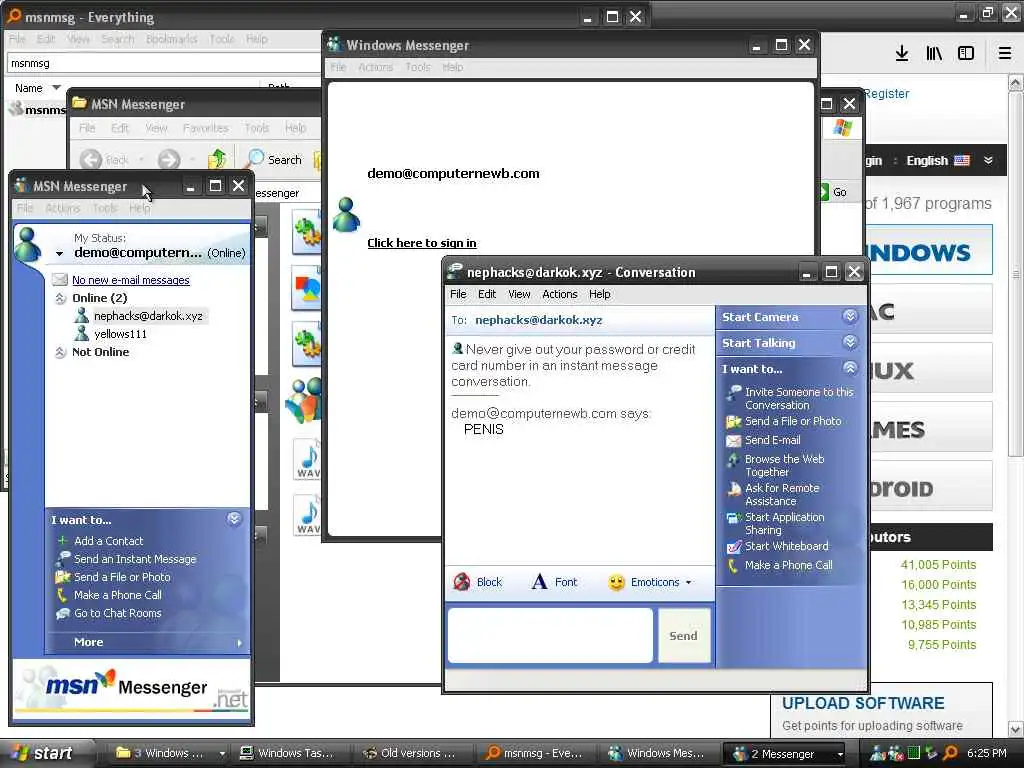The image size is (1024, 768).
Task: Open the Font settings in conversation window
Action: point(554,582)
